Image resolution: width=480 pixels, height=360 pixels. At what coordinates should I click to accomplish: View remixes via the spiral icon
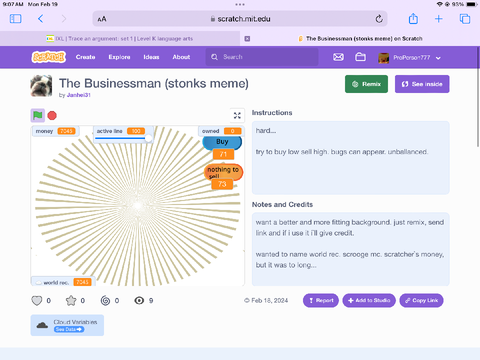coord(105,301)
